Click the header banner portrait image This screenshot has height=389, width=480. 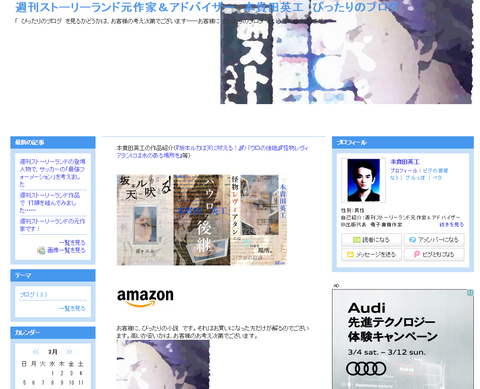pos(347,53)
